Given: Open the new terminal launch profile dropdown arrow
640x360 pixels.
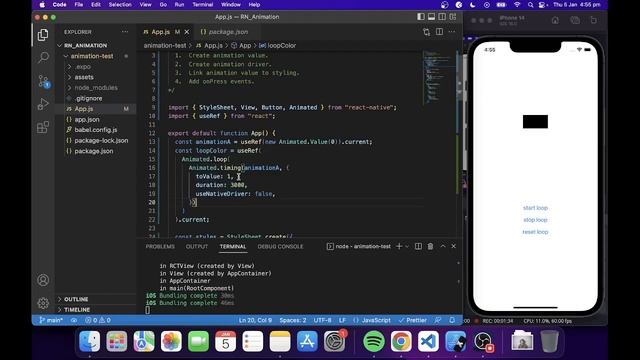Looking at the screenshot, I should tap(407, 246).
